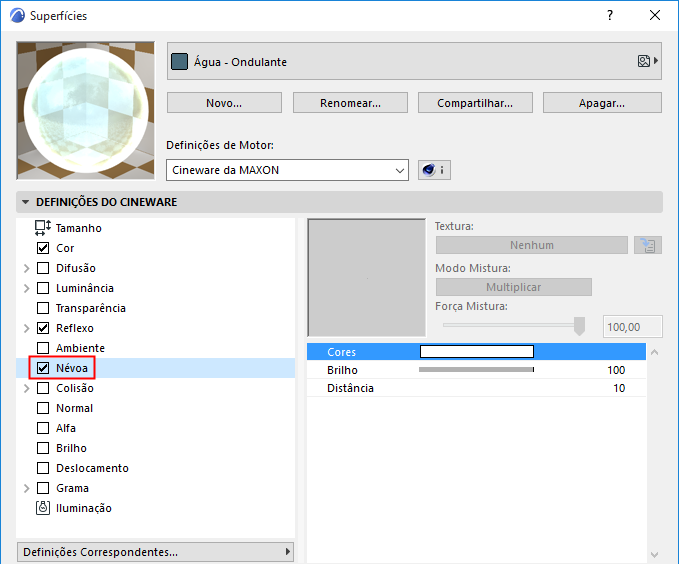This screenshot has width=679, height=564.
Task: Uncheck the Névoa checkbox
Action: (x=43, y=368)
